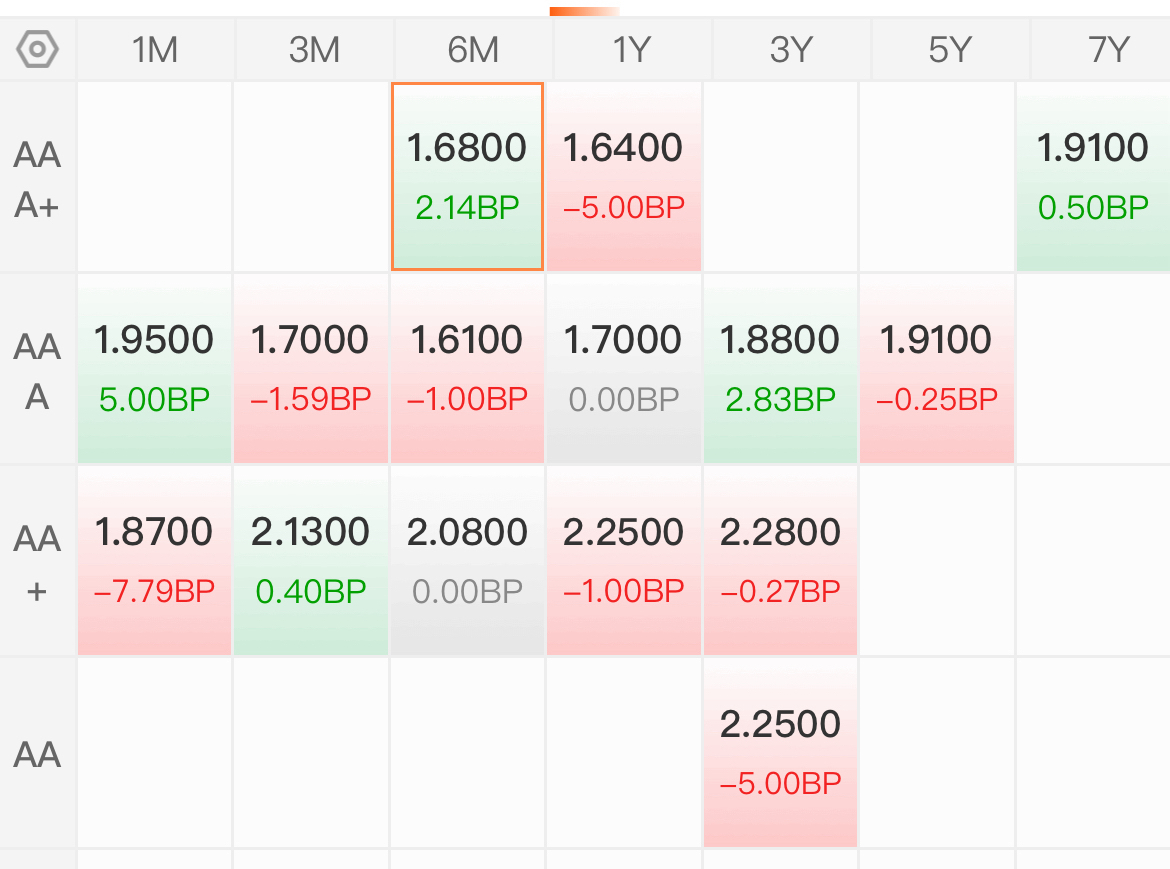The width and height of the screenshot is (1170, 869).
Task: Click the AAA rating row label
Action: pyautogui.click(x=37, y=371)
